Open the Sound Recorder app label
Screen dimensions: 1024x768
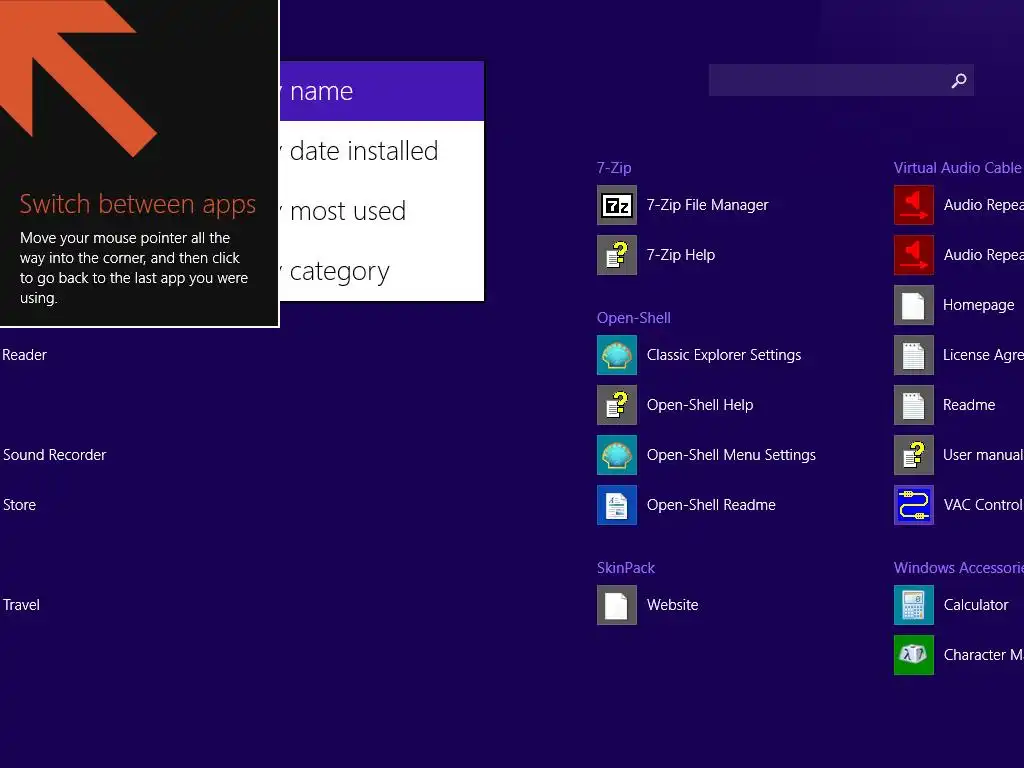(x=55, y=455)
